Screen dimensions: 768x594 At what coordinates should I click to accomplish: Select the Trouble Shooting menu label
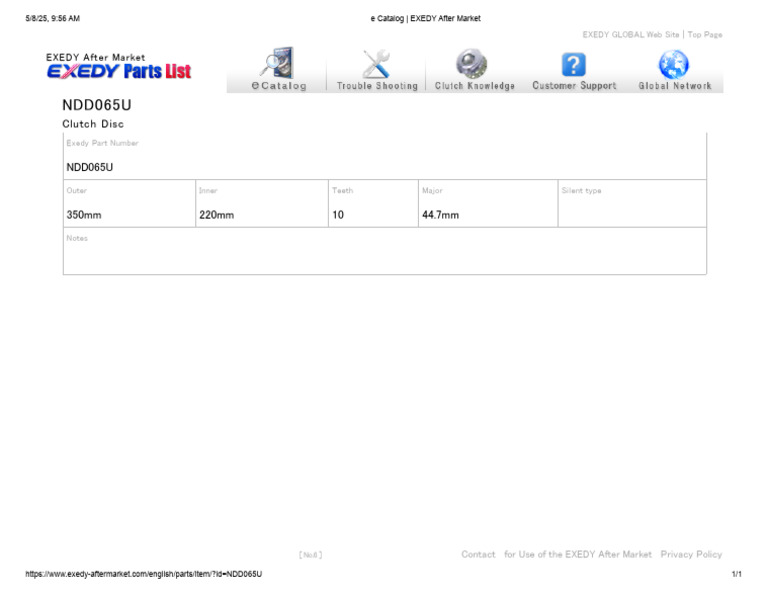(377, 86)
